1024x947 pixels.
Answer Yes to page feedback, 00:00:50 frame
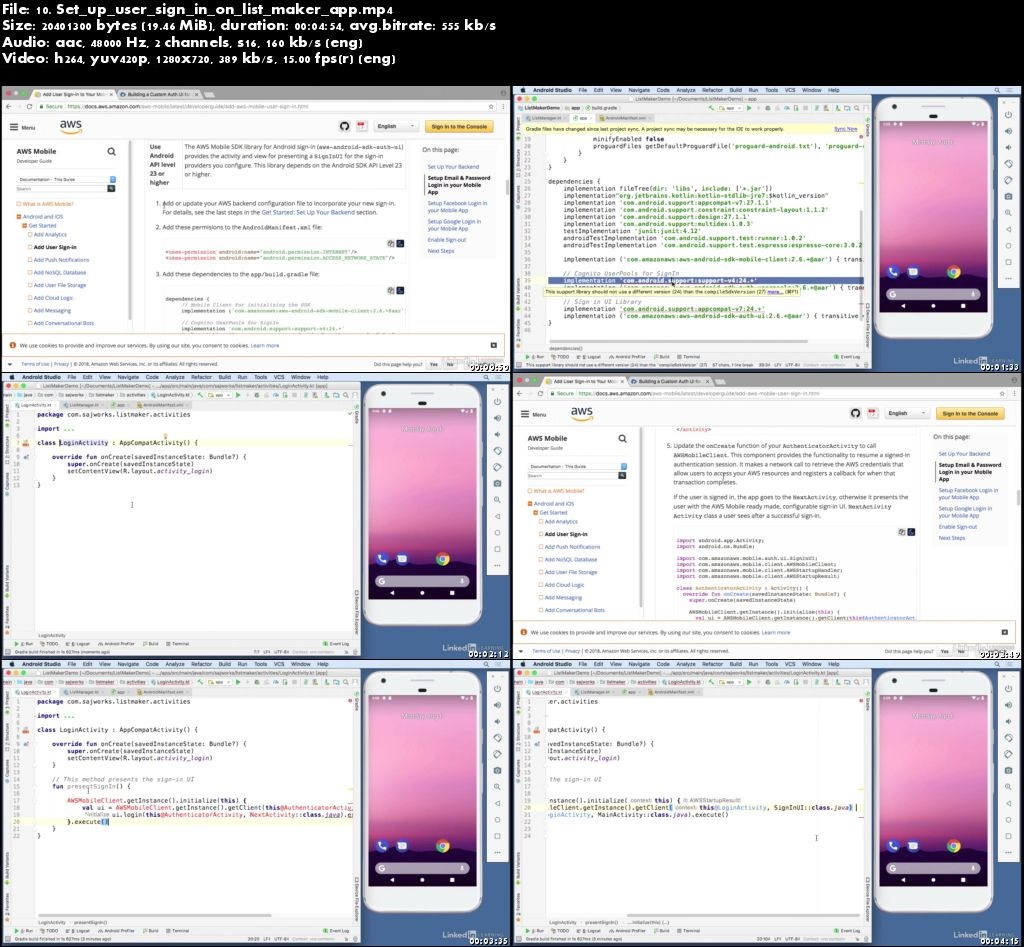click(x=434, y=364)
